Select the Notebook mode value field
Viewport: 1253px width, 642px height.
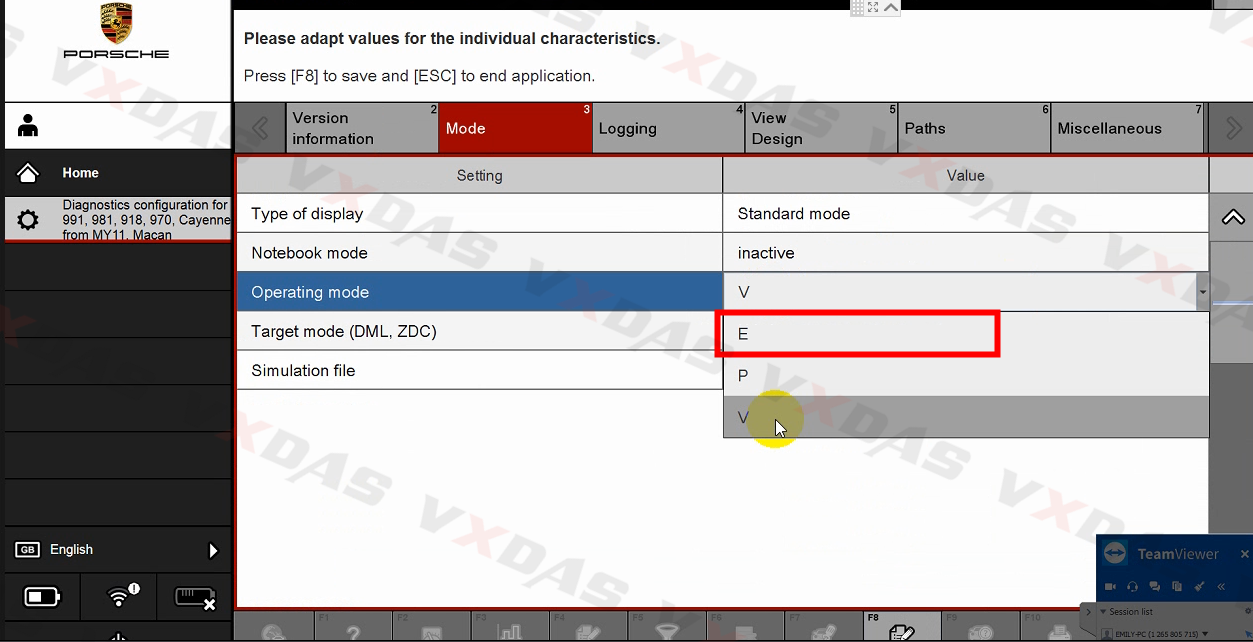tap(965, 253)
